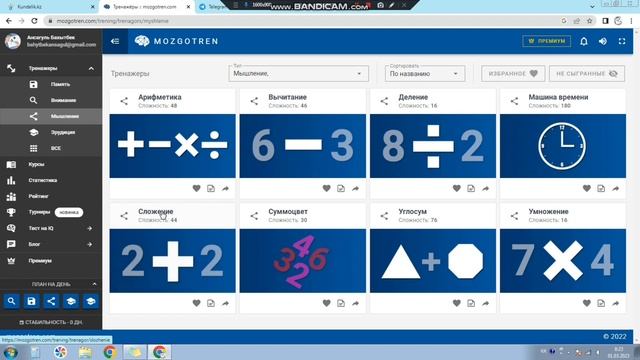The height and width of the screenshot is (360, 640).
Task: Add Арифметика to favorites with the heart icon
Action: tap(196, 188)
